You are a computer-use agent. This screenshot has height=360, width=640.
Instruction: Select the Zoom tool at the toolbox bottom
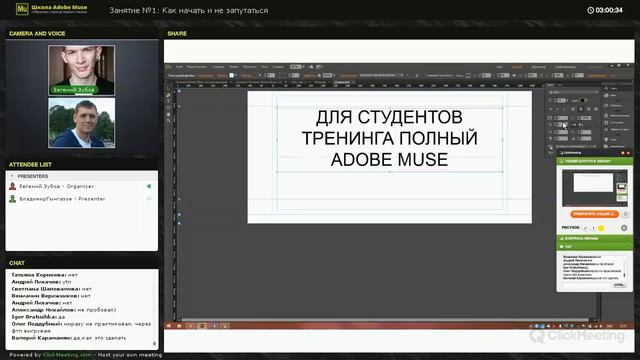[169, 121]
